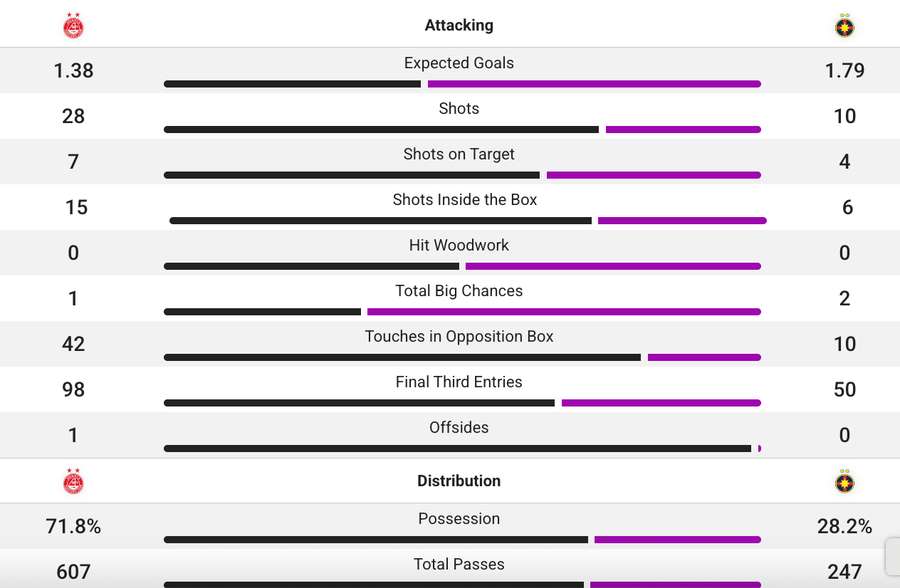Screen dimensions: 900x588
Task: Click the Aberdeen crest in the Attacking header
Action: 73,26
